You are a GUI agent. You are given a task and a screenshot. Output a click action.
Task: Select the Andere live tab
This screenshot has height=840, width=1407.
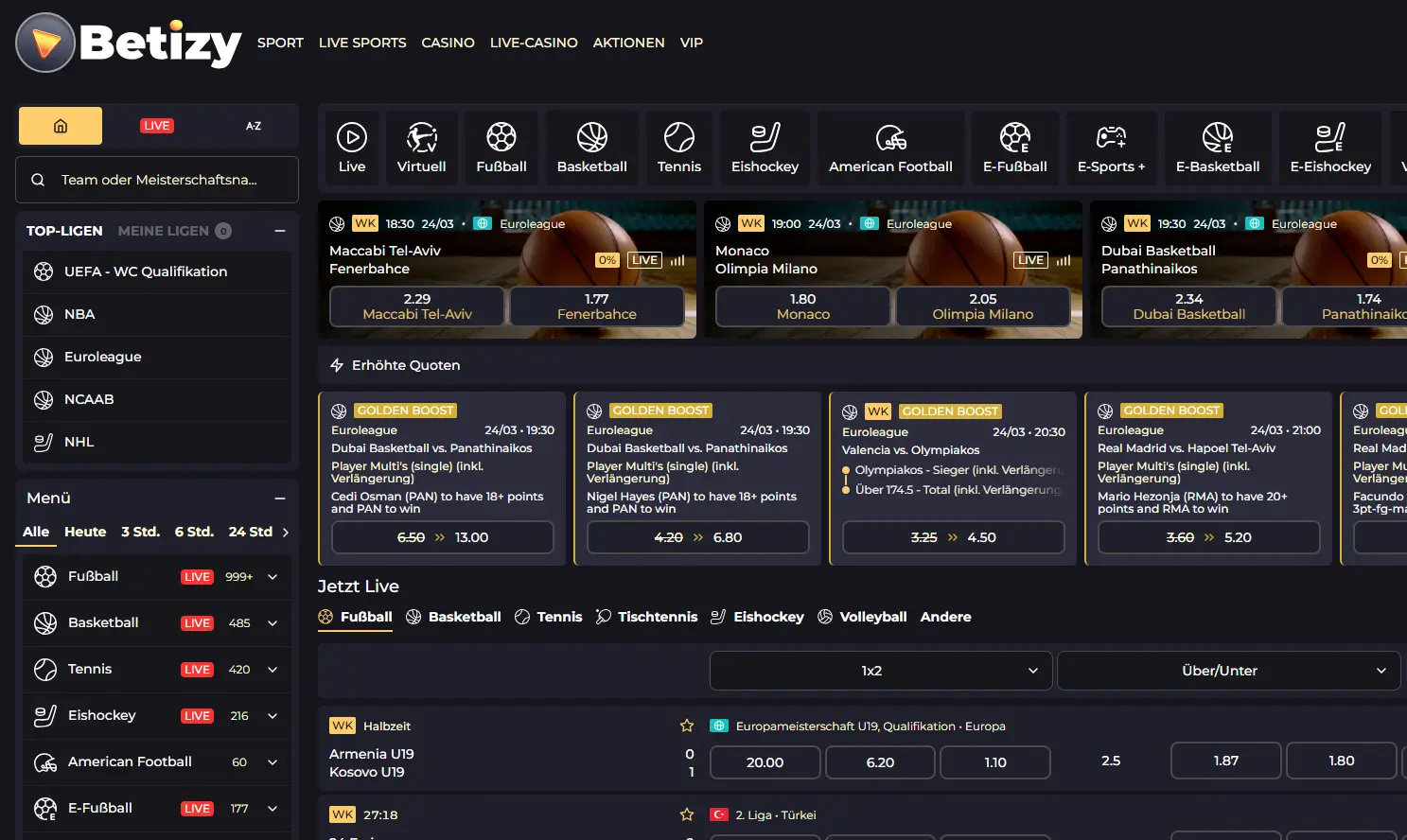pyautogui.click(x=945, y=617)
